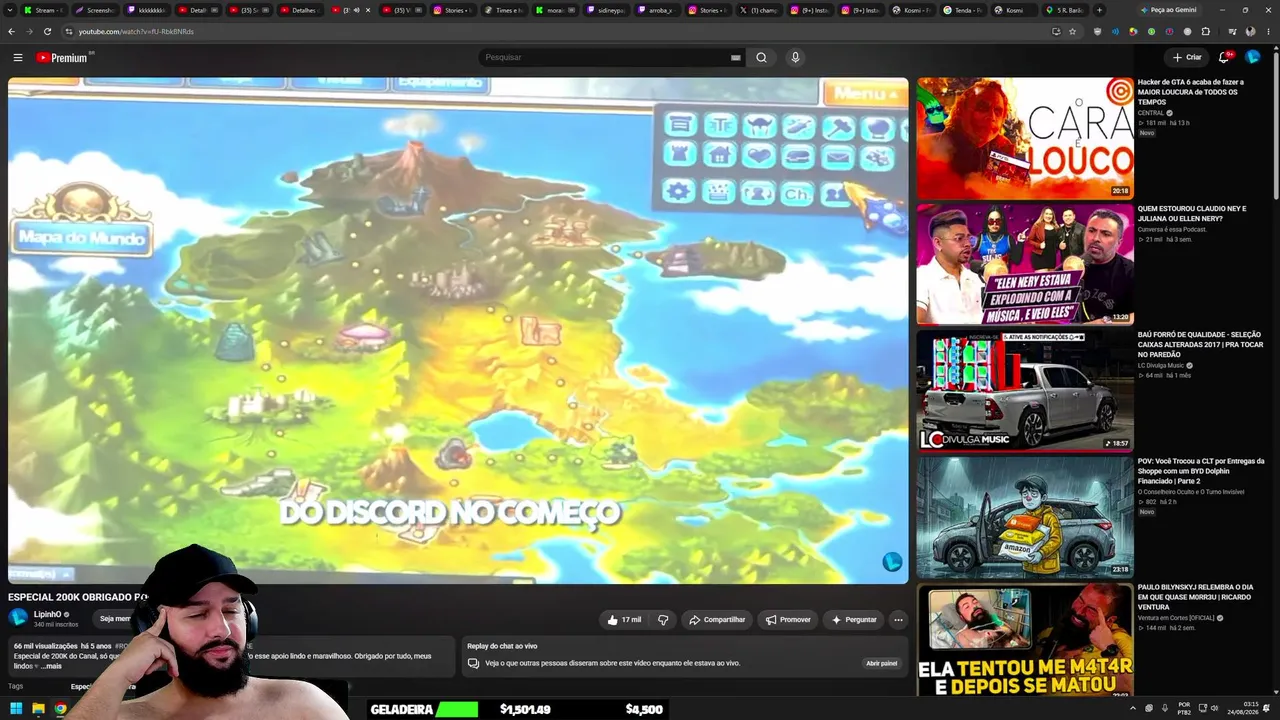
Task: Open the LC Divulga Music forró thumbnail
Action: coord(1025,390)
